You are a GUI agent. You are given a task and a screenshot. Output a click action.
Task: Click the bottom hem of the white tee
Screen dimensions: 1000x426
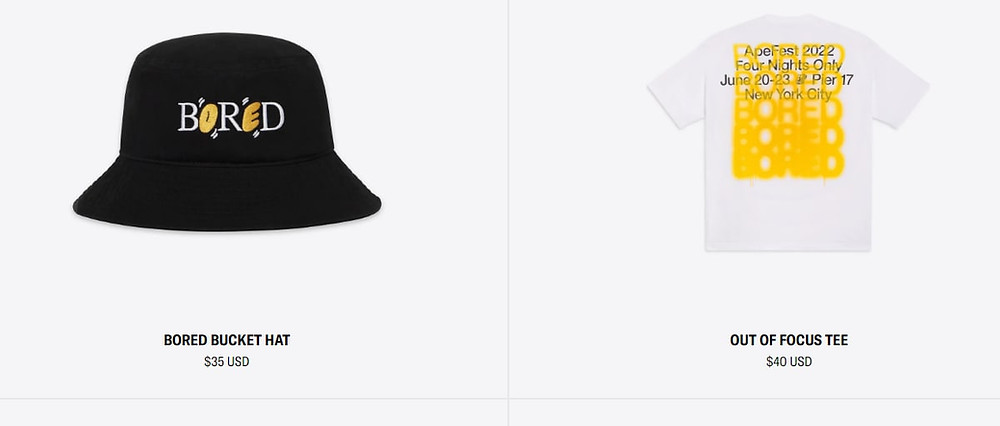click(x=788, y=246)
